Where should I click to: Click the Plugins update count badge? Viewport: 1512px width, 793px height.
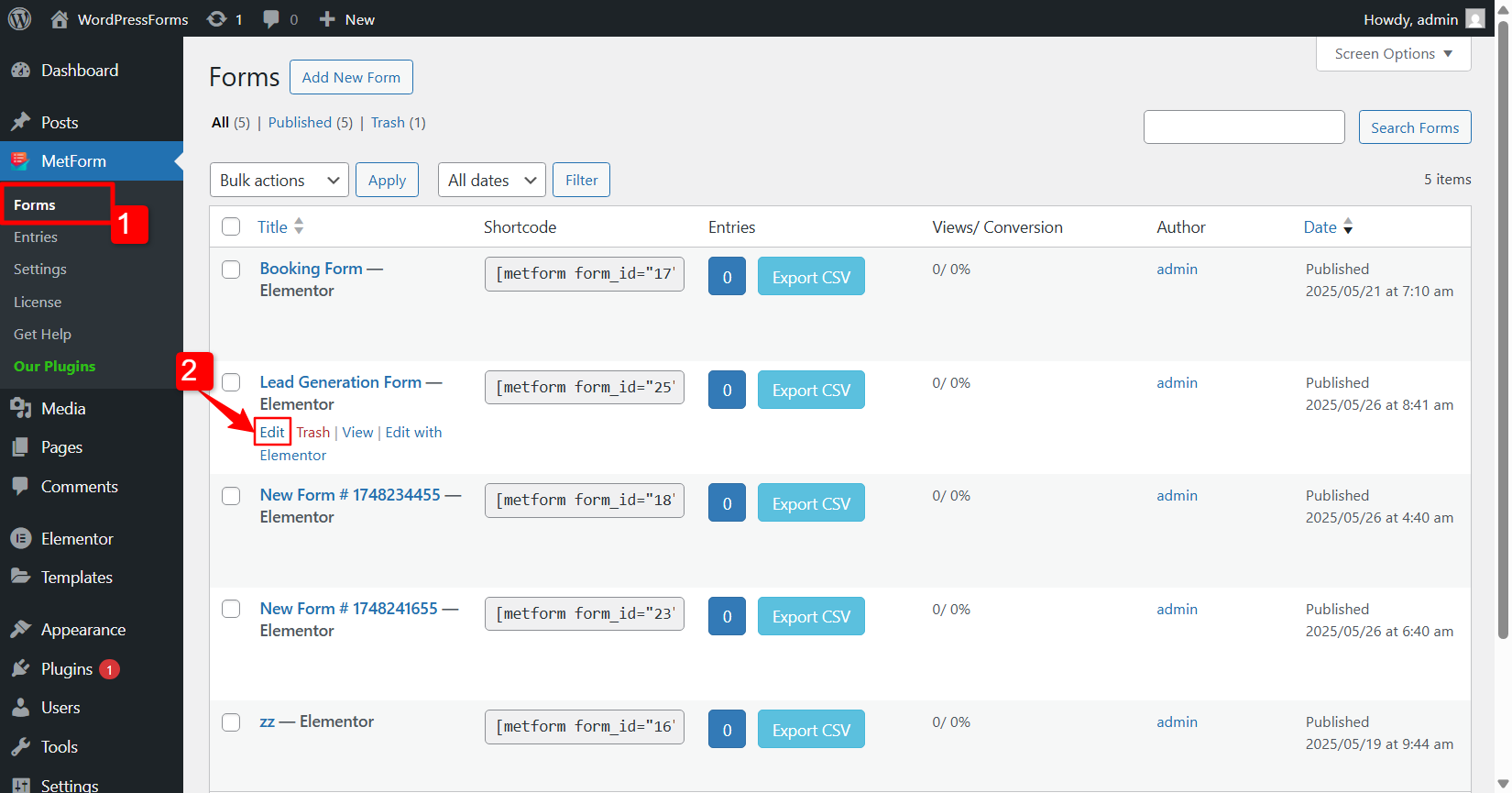pyautogui.click(x=109, y=669)
